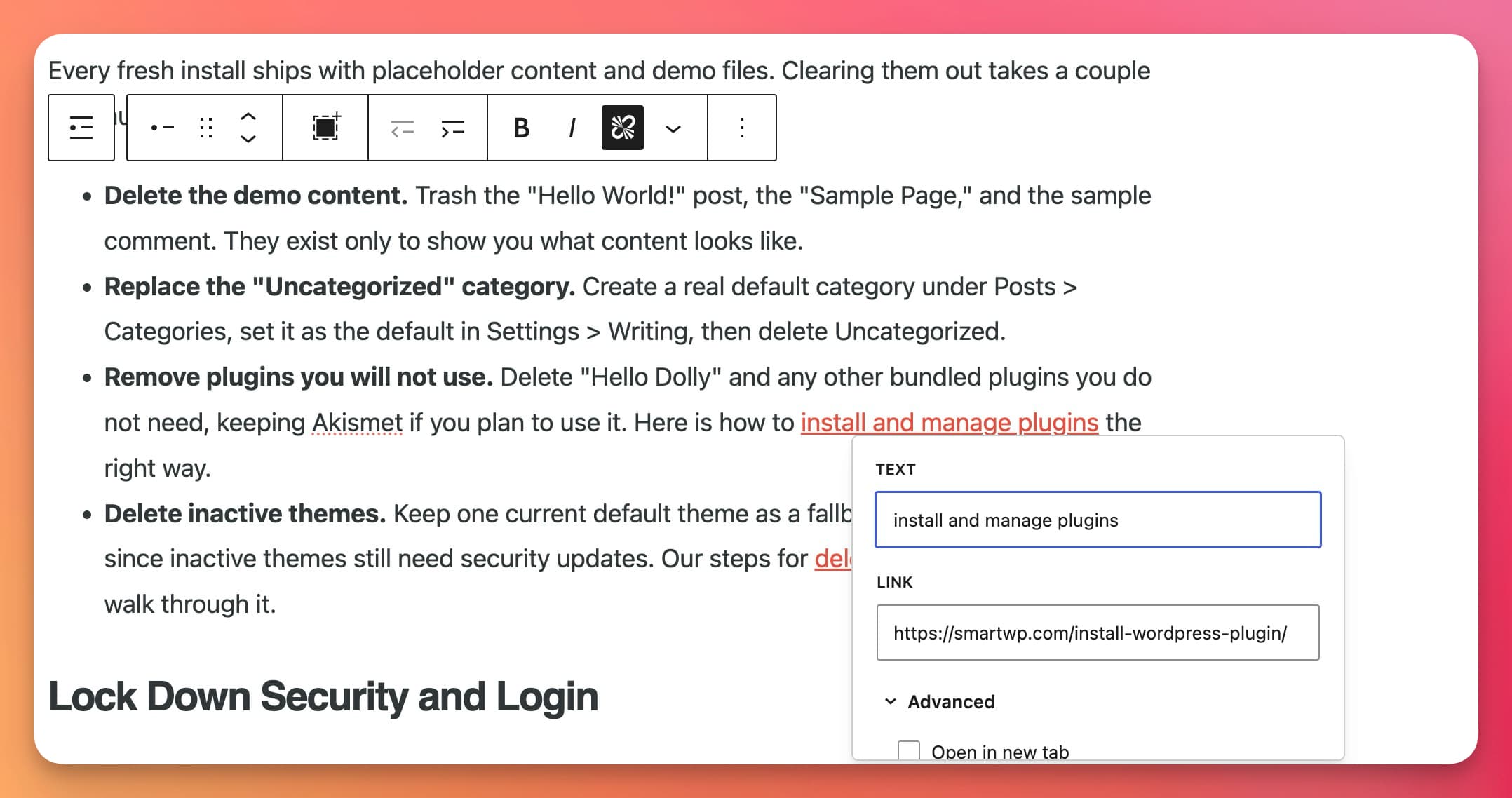Click the group/select block icon
This screenshot has height=798, width=1512.
click(326, 128)
